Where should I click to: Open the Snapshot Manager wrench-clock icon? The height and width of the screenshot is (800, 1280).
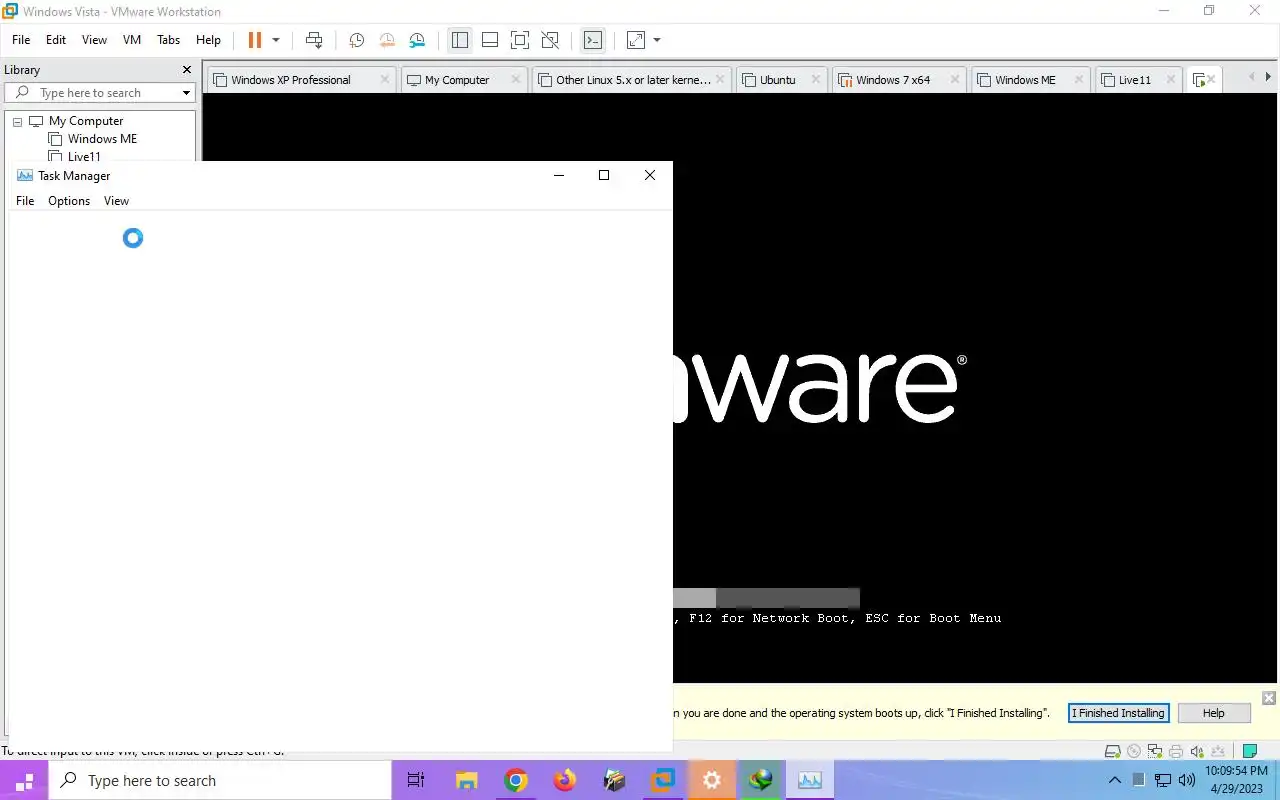pos(418,40)
